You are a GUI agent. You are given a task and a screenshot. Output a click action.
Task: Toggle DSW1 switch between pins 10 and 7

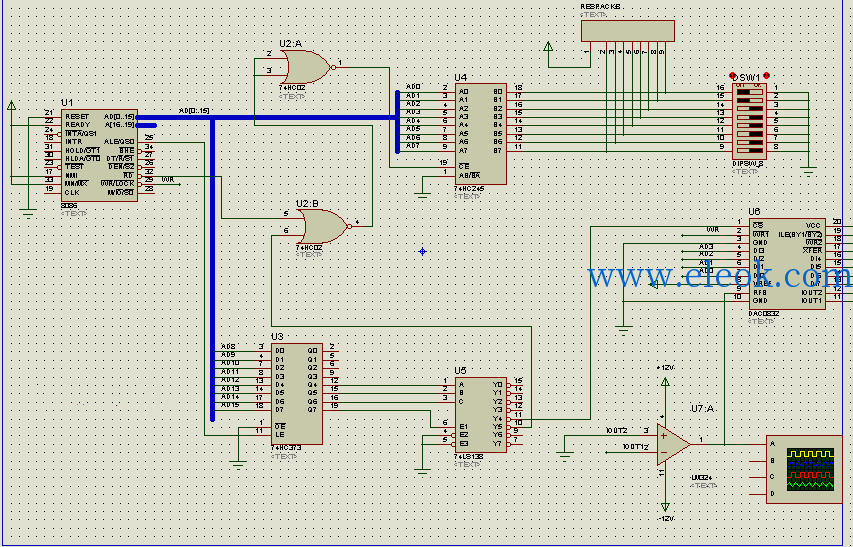(749, 141)
